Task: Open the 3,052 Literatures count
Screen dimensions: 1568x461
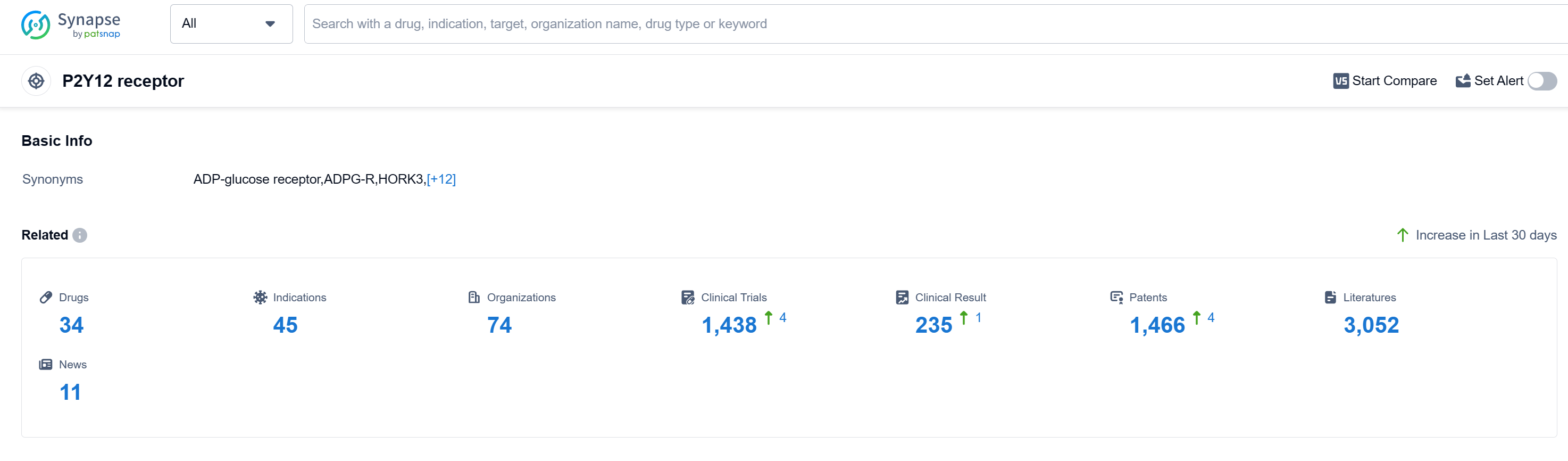Action: (1371, 325)
